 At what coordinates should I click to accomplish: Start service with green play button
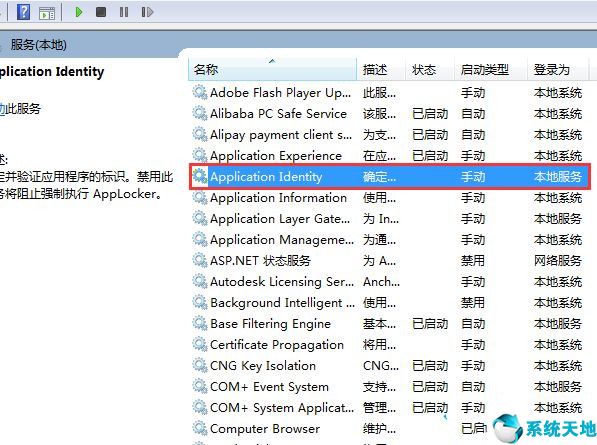point(79,12)
